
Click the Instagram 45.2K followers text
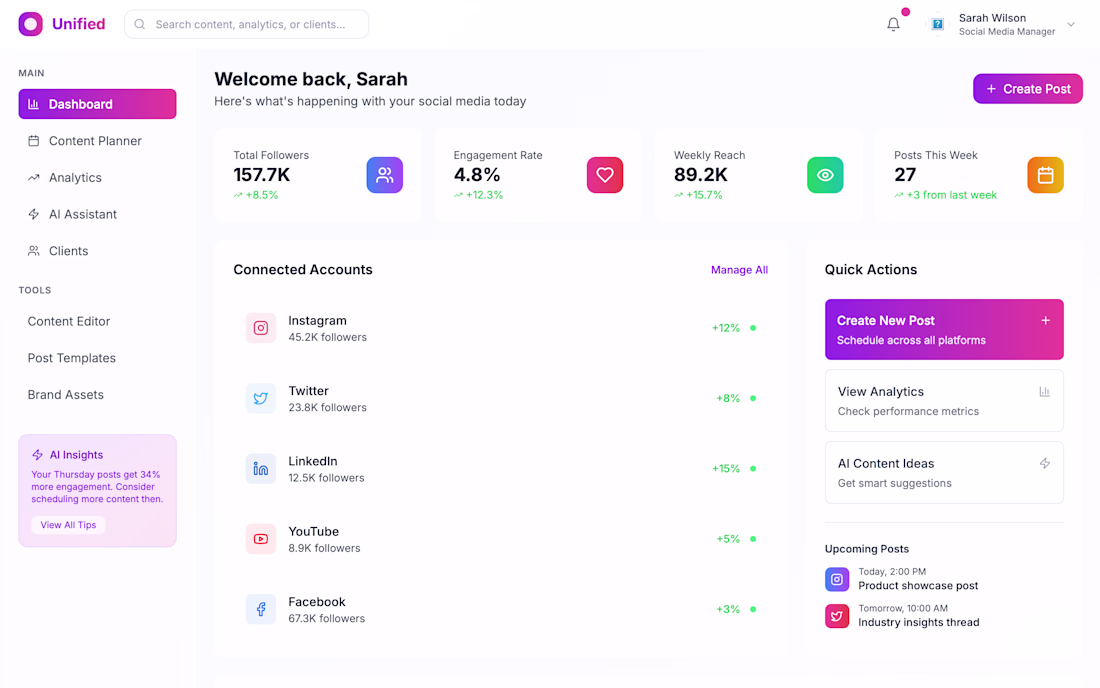(328, 337)
